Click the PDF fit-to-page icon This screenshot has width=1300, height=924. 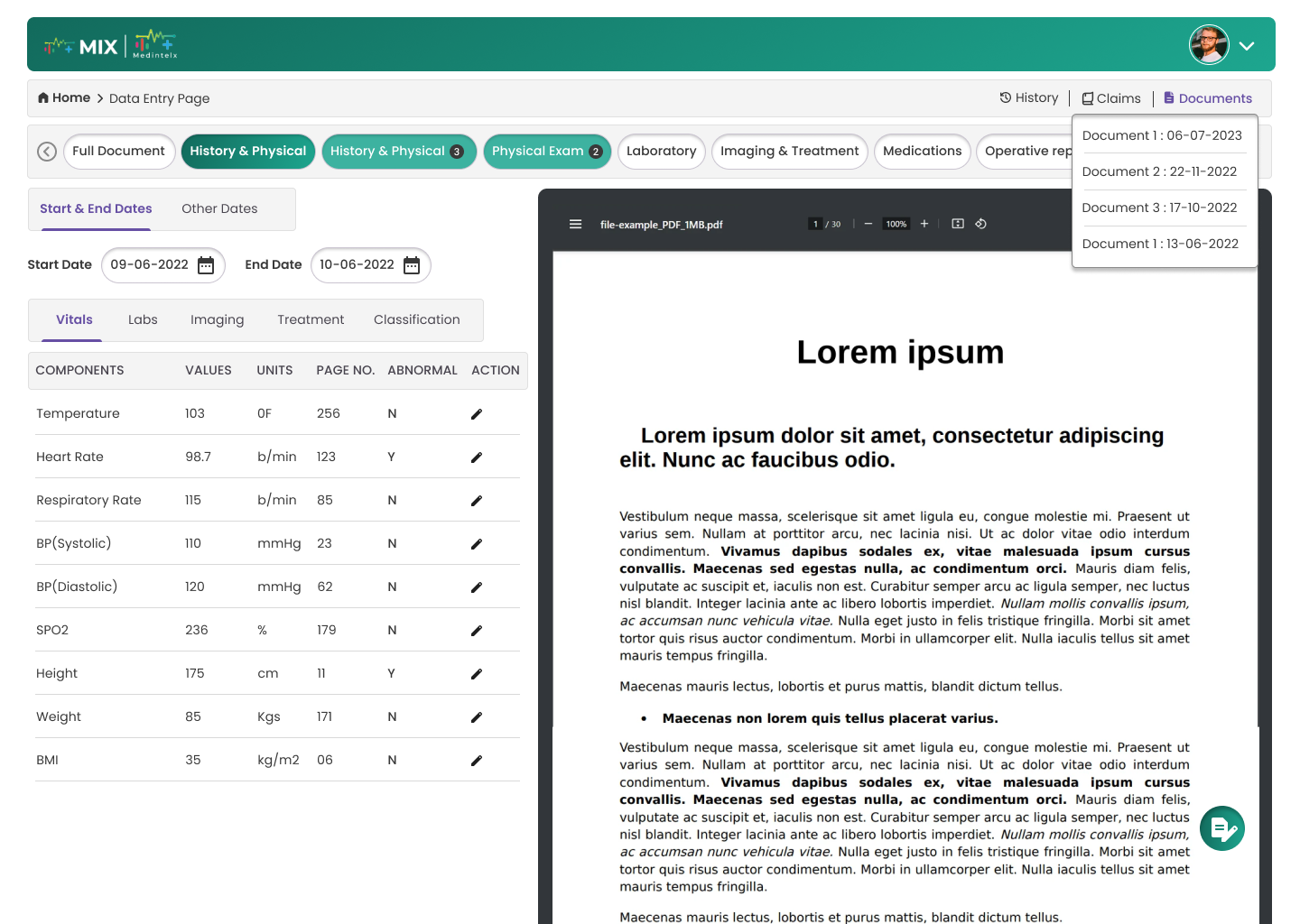coord(958,224)
